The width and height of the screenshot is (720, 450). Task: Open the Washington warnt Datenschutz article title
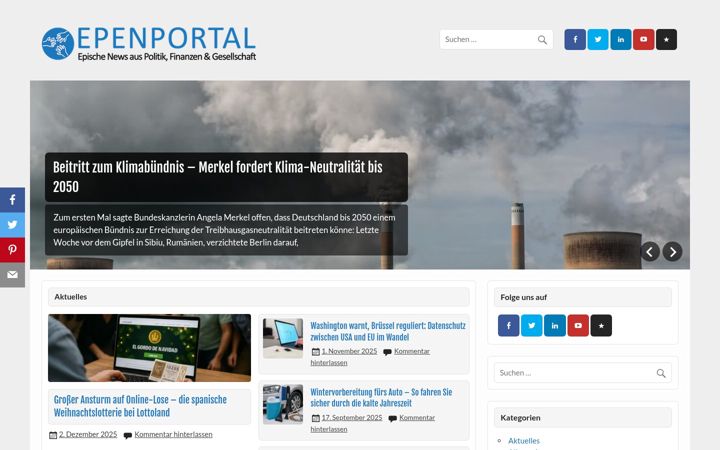(x=388, y=331)
